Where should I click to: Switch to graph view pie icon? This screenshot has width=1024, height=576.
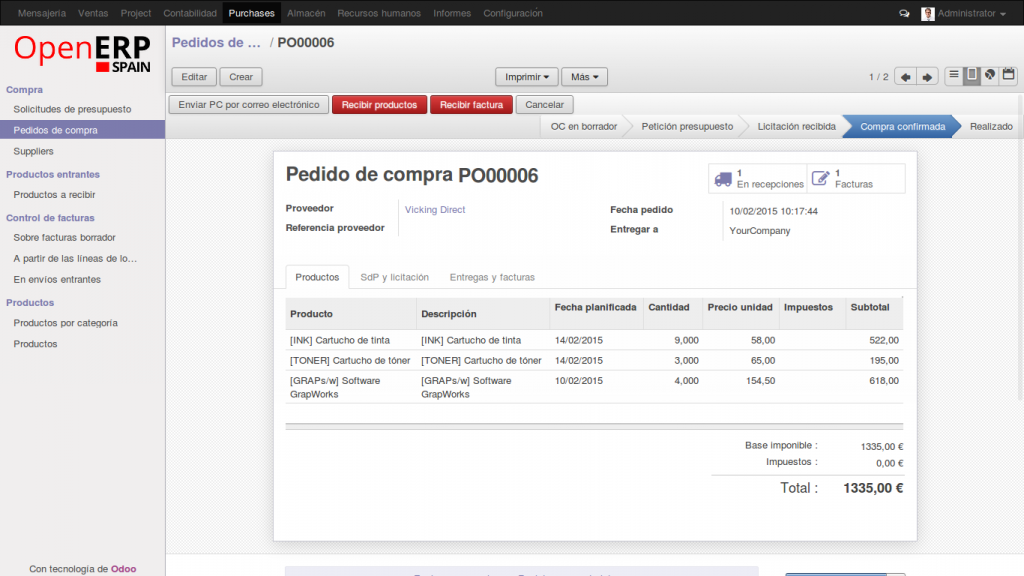click(x=990, y=75)
